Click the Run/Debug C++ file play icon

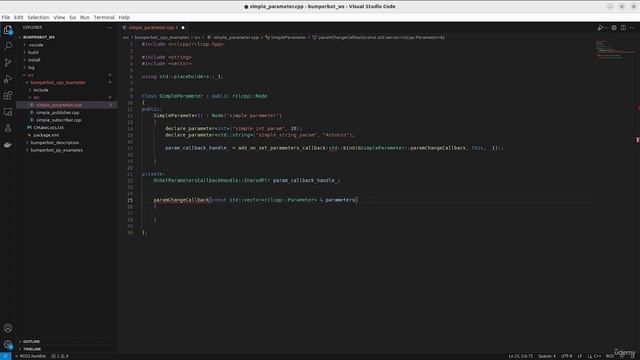click(600, 28)
